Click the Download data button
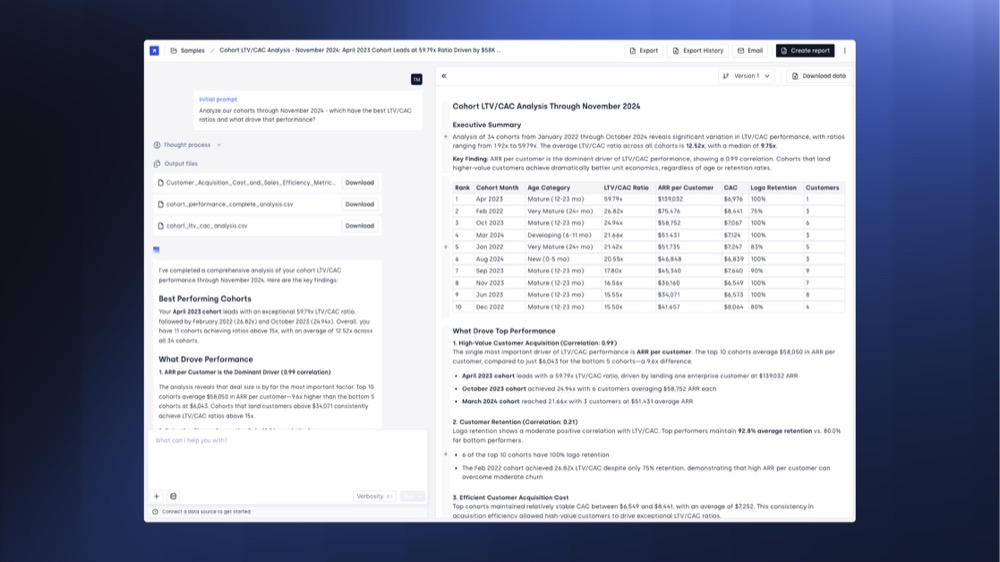The width and height of the screenshot is (1000, 562). [x=818, y=76]
